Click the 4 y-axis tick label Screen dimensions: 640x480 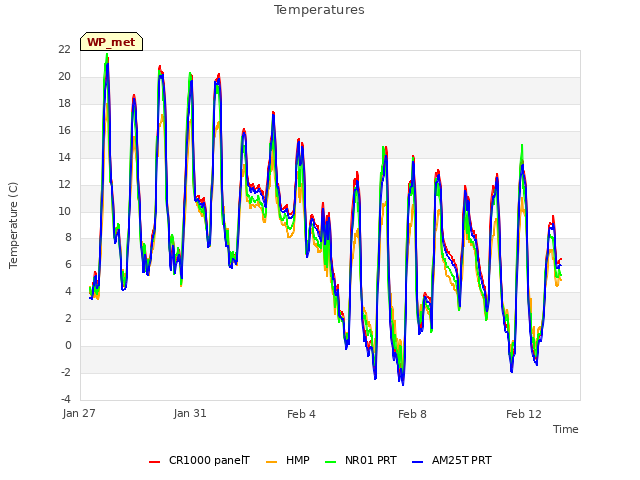(68, 292)
